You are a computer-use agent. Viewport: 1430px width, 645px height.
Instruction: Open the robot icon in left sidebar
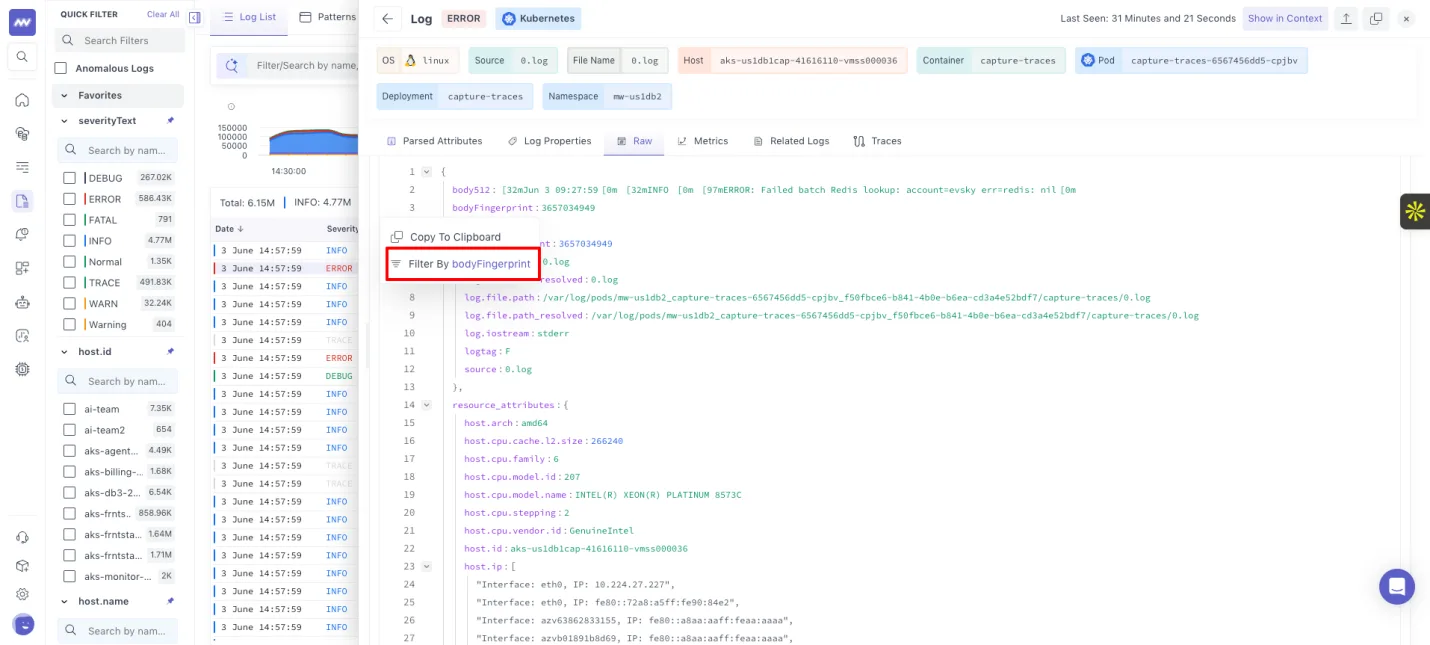point(22,302)
